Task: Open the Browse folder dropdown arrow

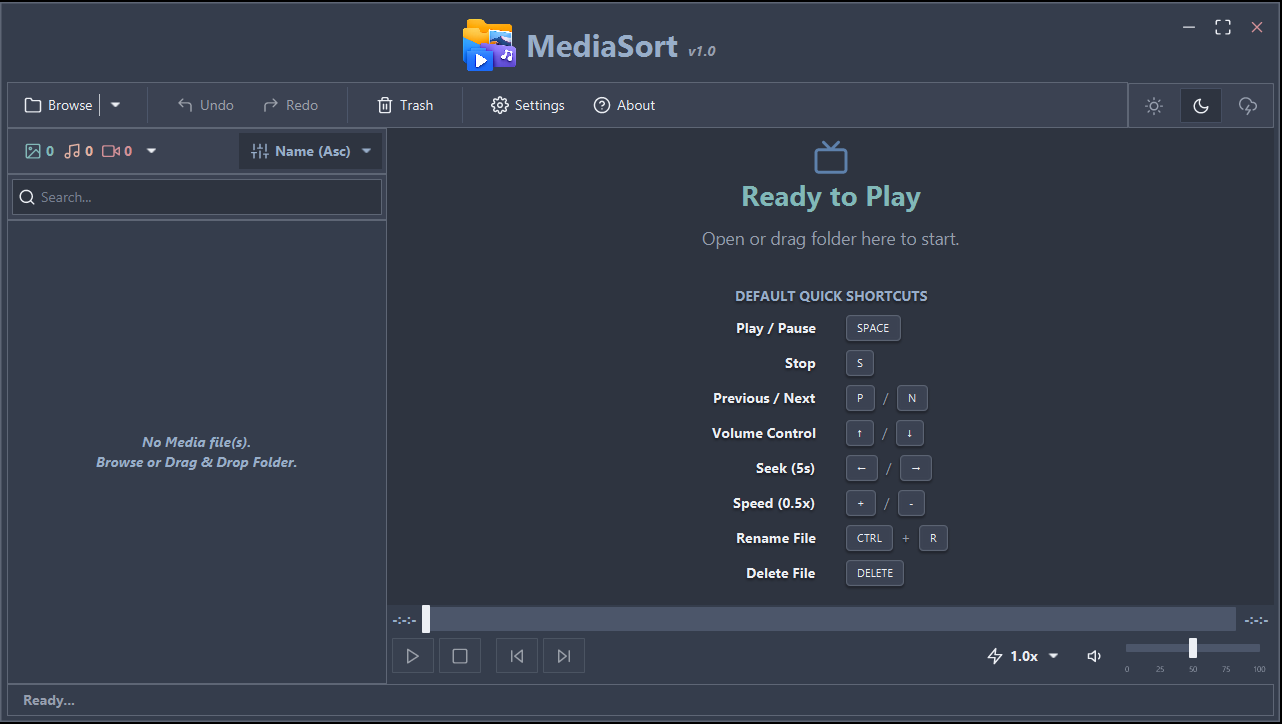Action: [115, 104]
